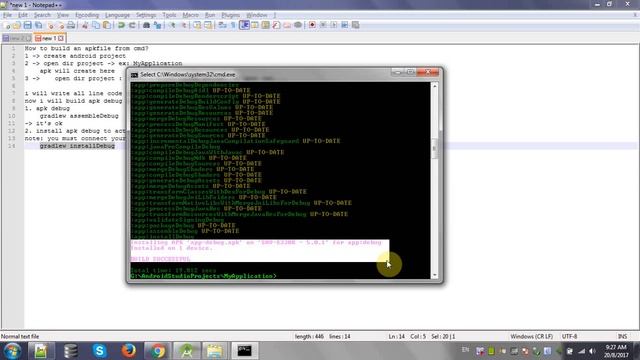This screenshot has width=640, height=360.
Task: Open the Macro menu
Action: click(191, 15)
